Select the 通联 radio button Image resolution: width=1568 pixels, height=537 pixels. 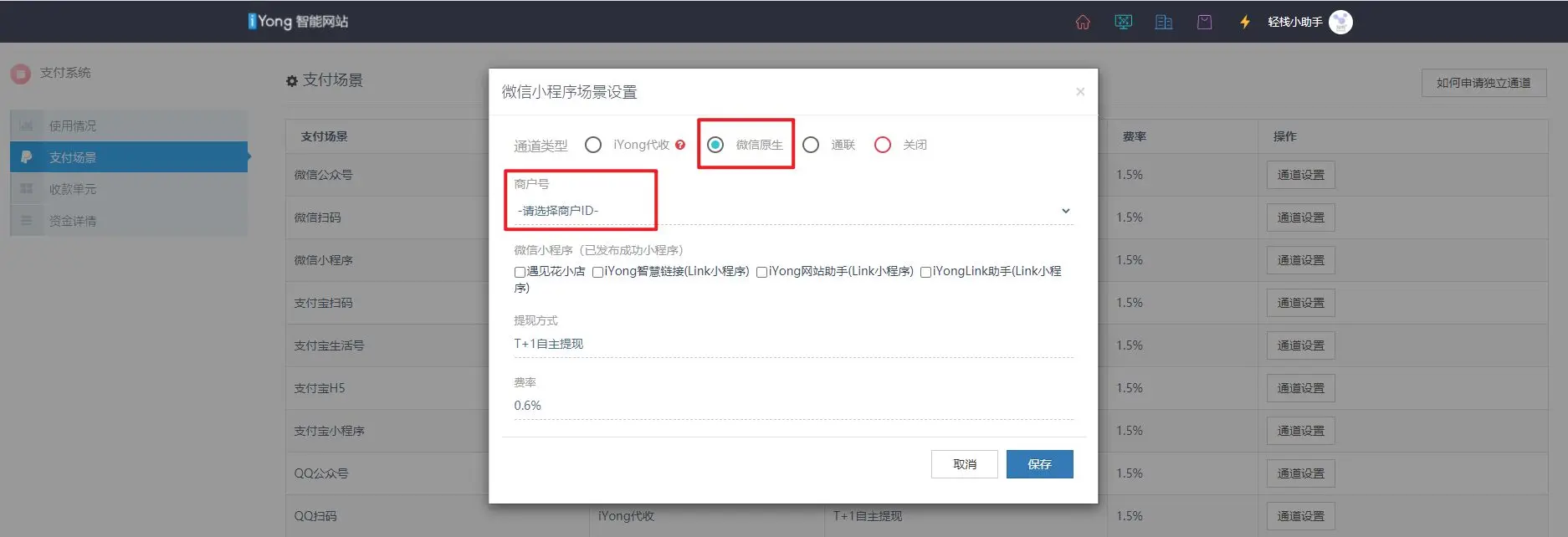coord(811,146)
